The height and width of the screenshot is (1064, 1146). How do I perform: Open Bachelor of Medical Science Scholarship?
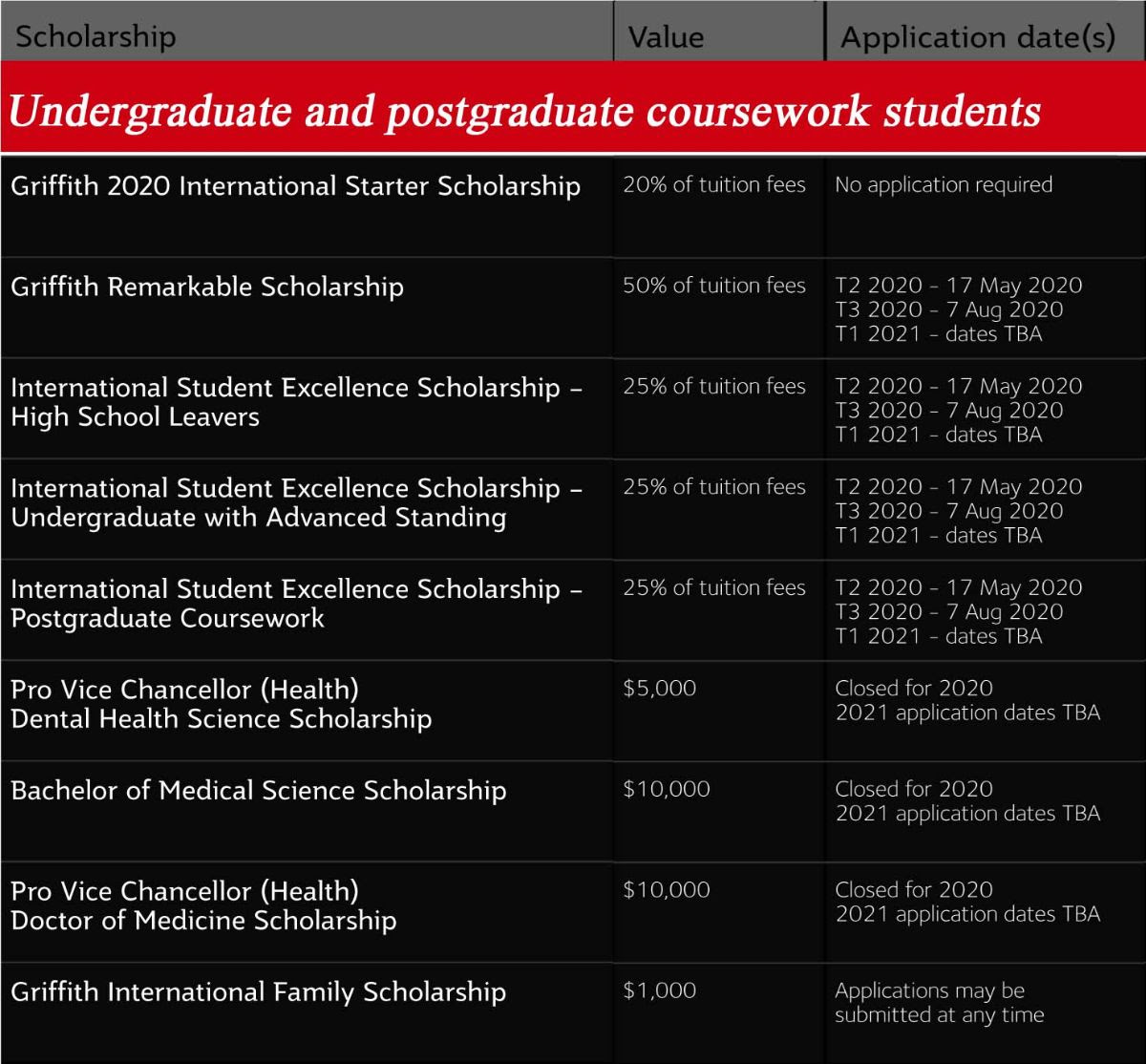(258, 791)
